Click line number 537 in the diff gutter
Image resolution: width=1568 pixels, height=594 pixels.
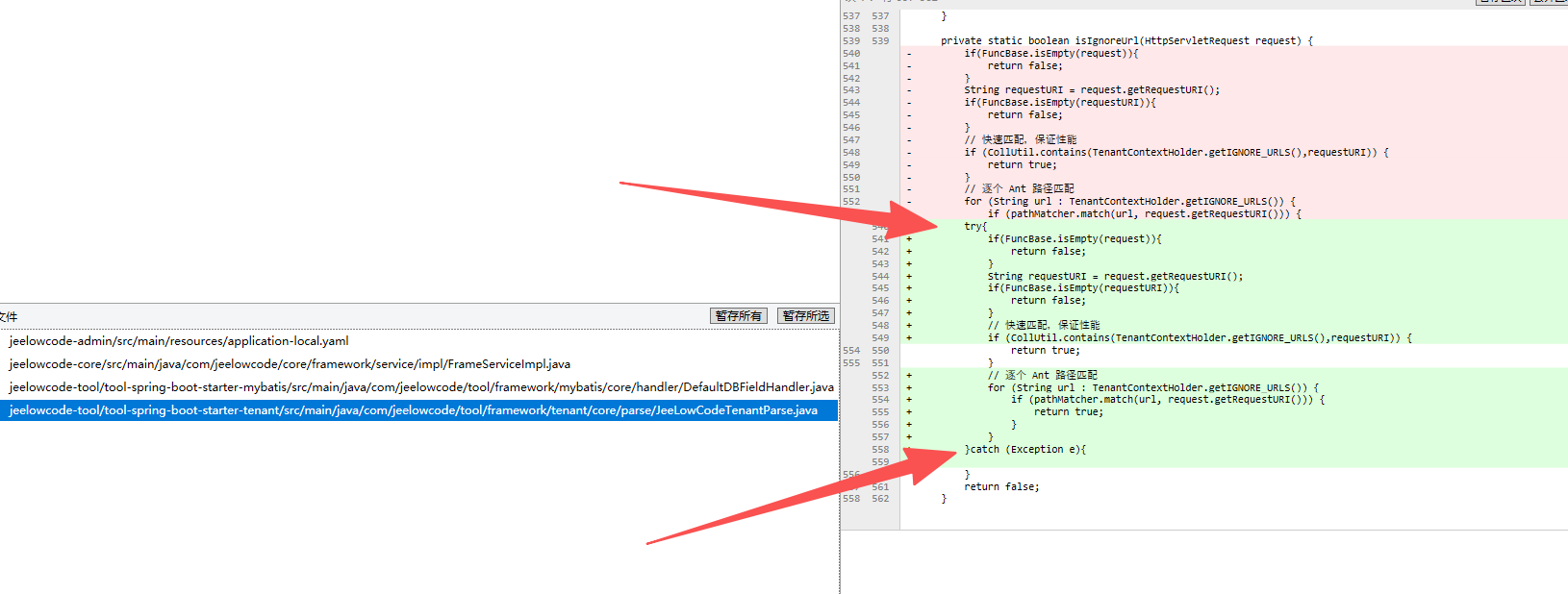(x=851, y=16)
